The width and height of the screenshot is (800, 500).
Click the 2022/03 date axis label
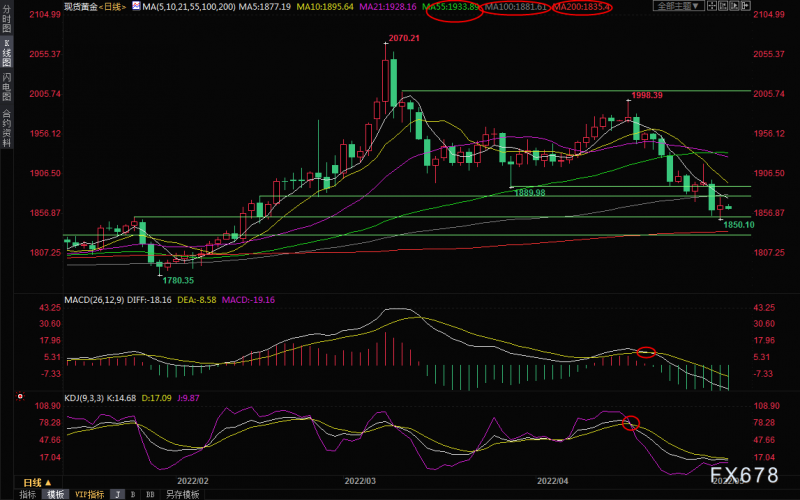coord(360,481)
